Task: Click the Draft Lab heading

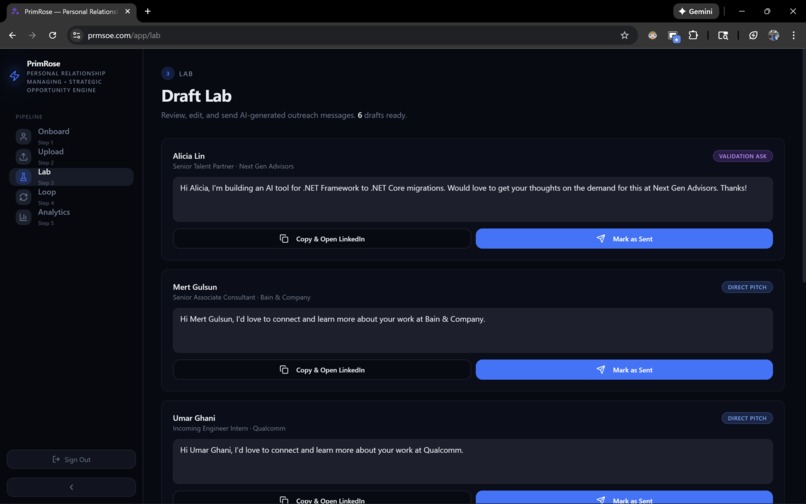Action: 196,96
